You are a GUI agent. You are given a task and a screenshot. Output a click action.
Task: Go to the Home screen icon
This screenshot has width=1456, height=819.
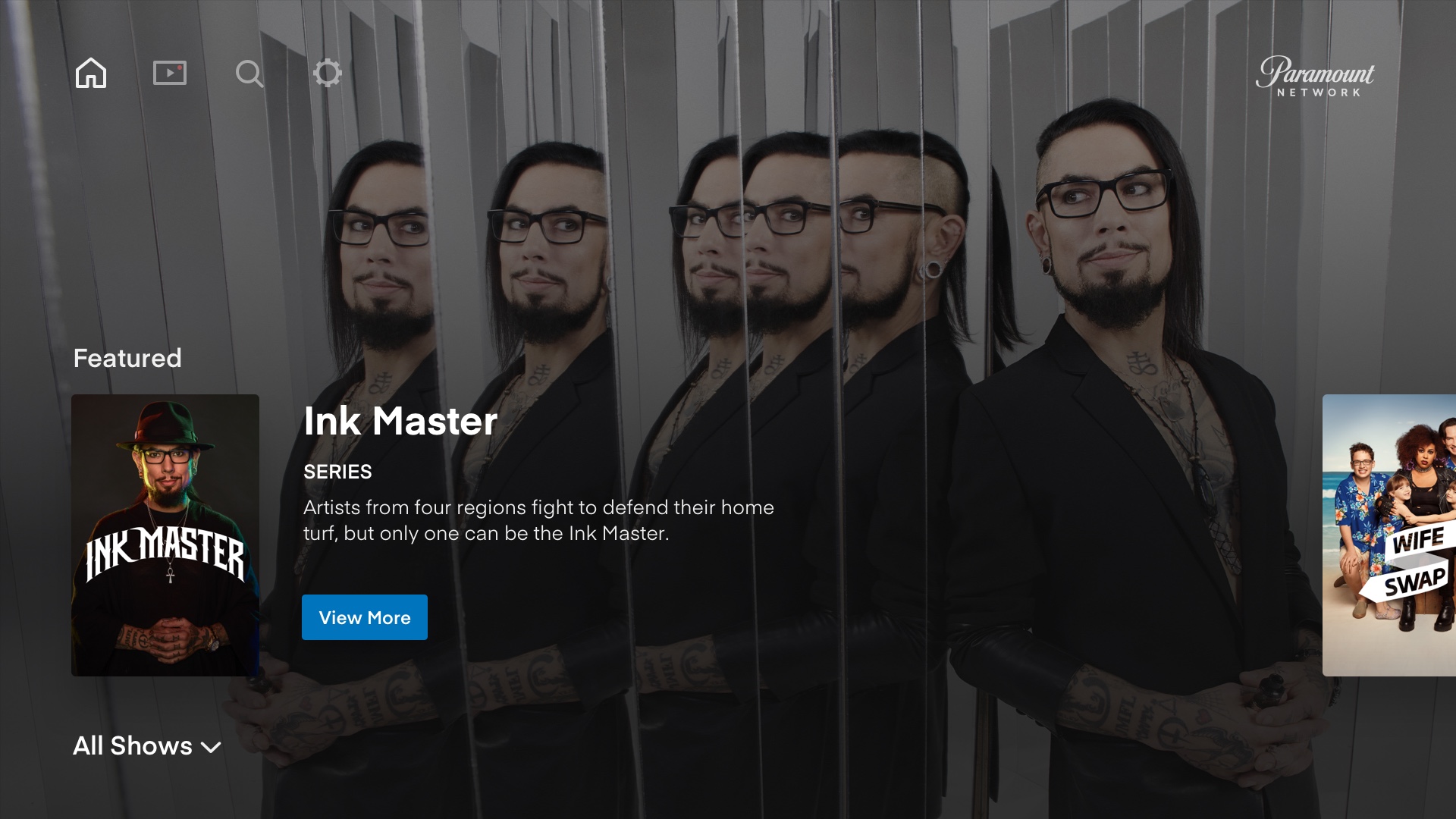91,73
